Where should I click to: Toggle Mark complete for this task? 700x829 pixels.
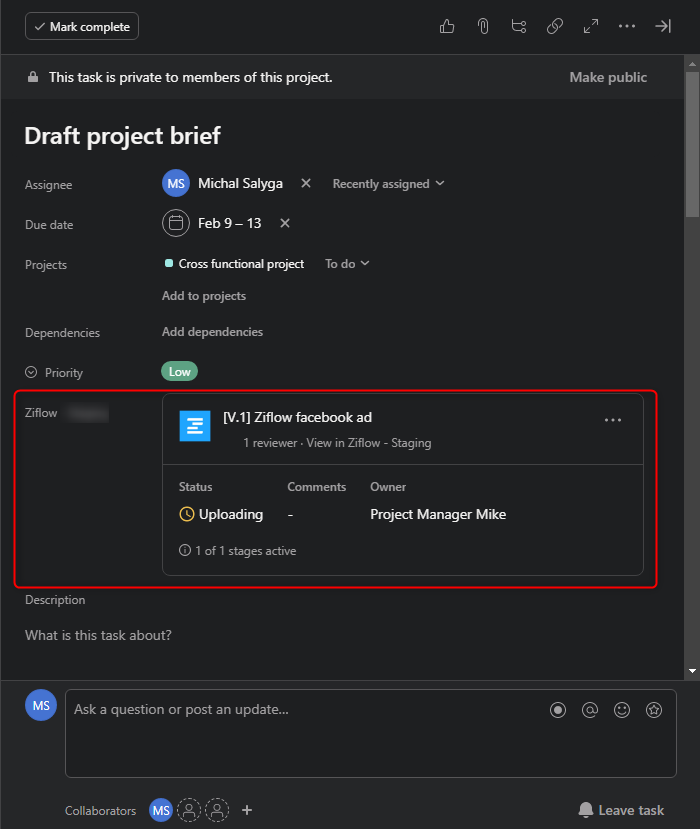click(x=82, y=27)
